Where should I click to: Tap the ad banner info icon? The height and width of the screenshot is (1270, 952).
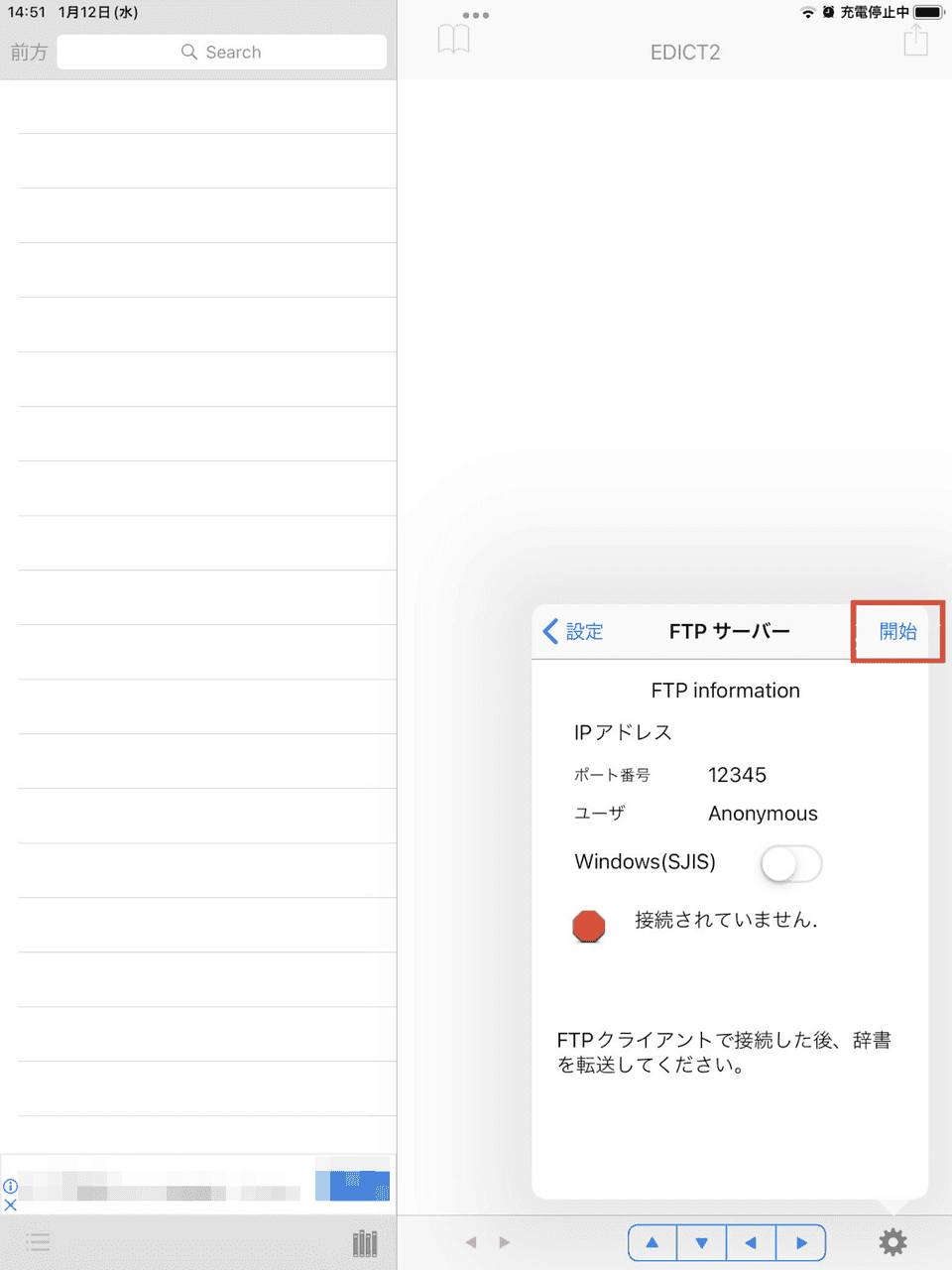[x=10, y=1186]
